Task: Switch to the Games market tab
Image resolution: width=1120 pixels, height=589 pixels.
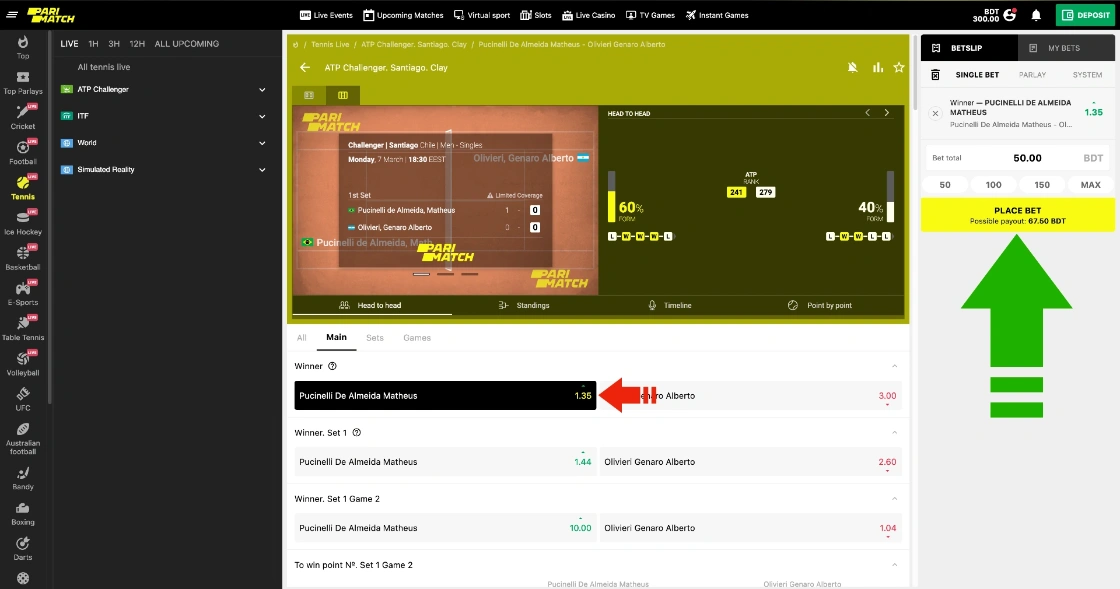Action: point(417,338)
